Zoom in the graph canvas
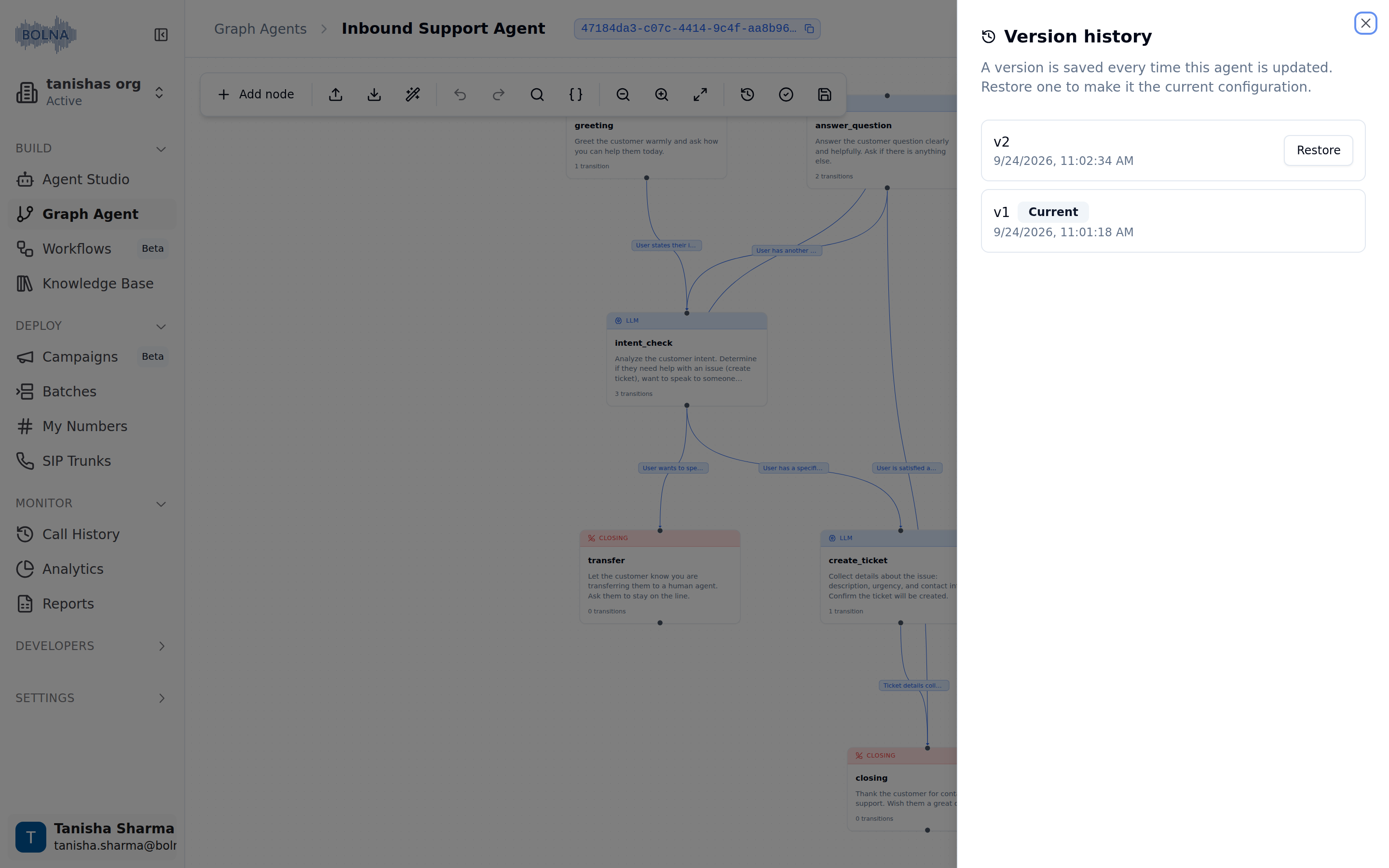Image resolution: width=1389 pixels, height=868 pixels. pos(662,94)
